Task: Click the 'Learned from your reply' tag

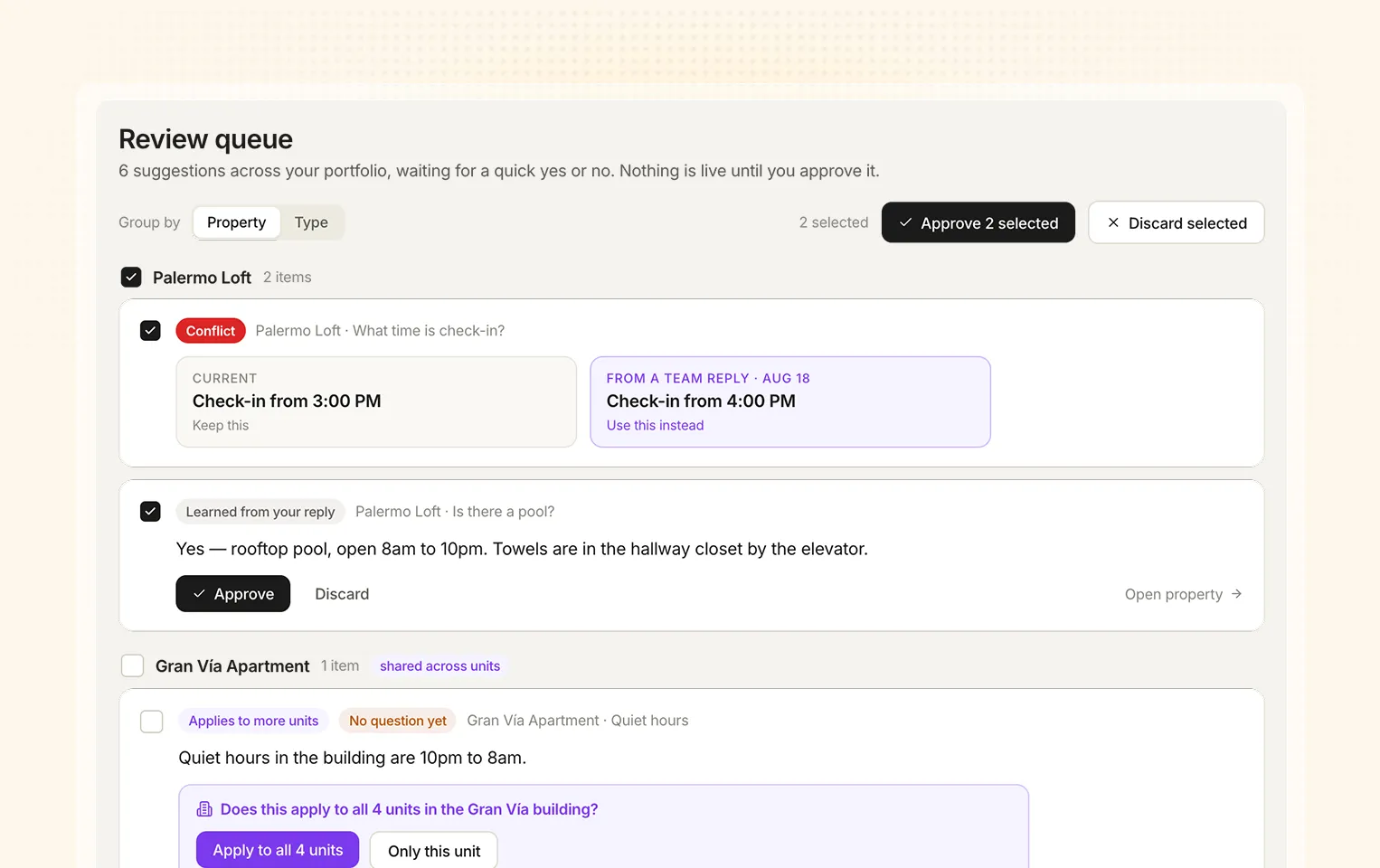Action: click(x=260, y=512)
